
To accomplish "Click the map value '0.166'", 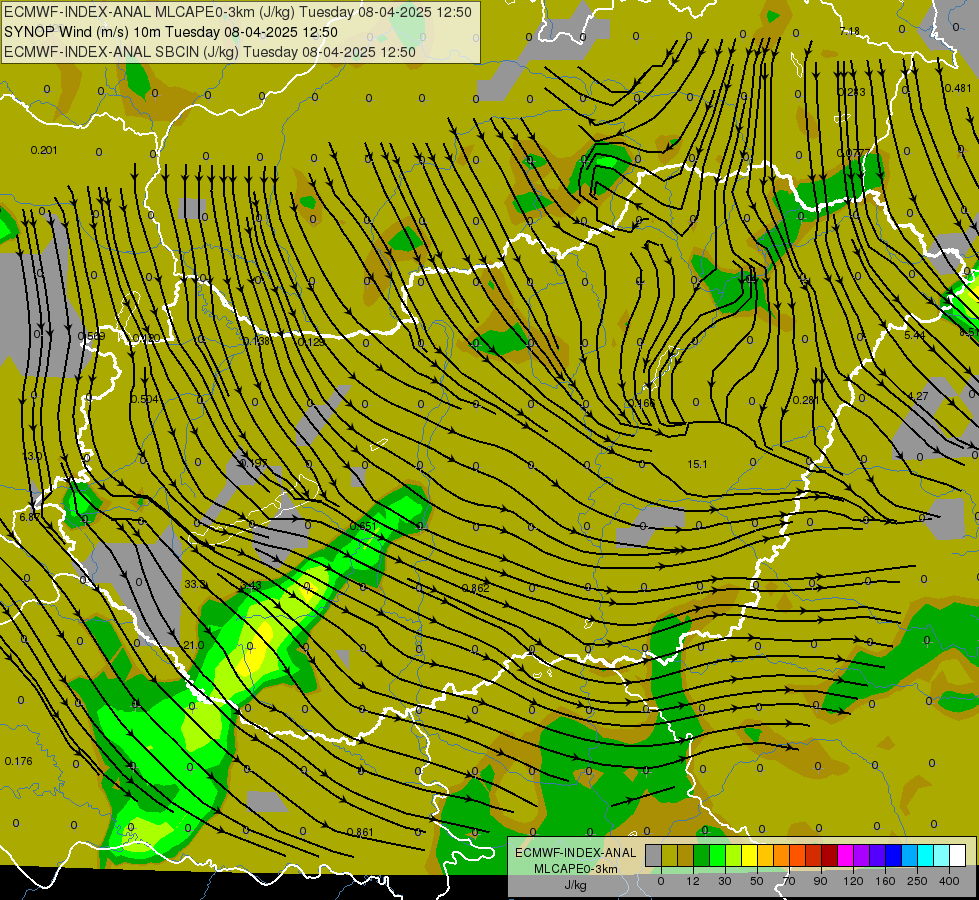I will tap(641, 403).
